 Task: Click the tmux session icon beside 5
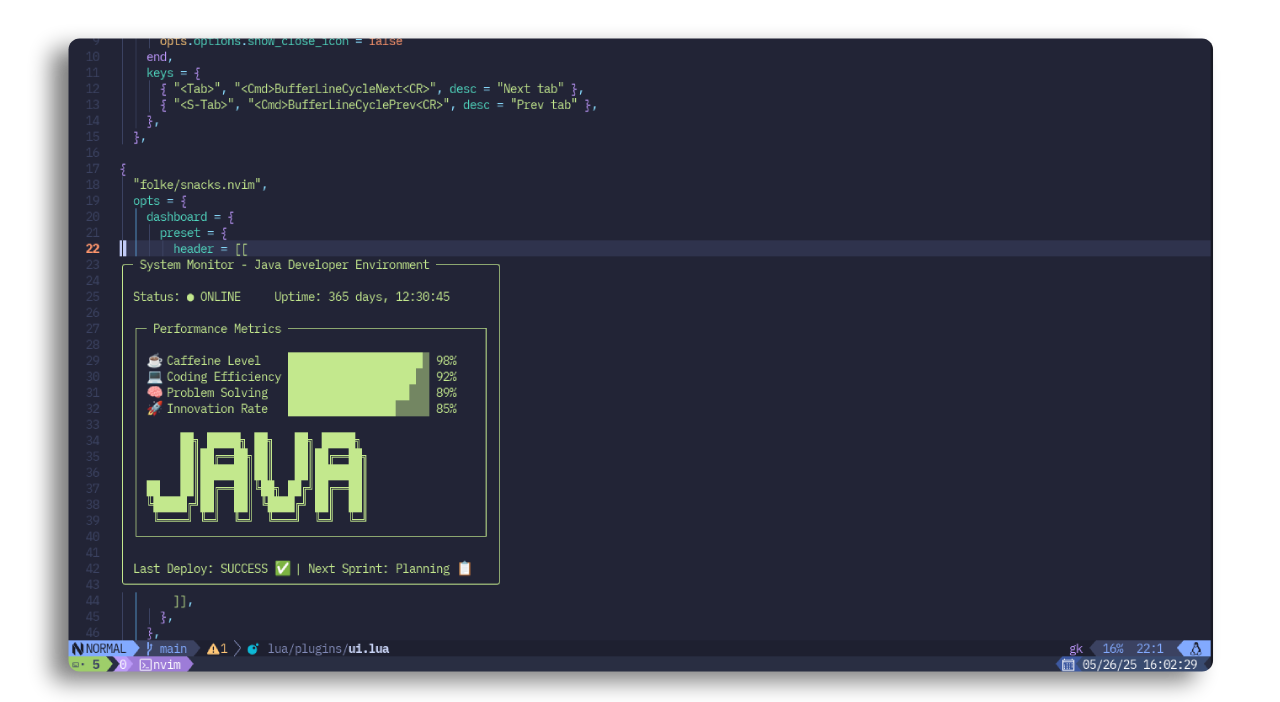pyautogui.click(x=76, y=665)
